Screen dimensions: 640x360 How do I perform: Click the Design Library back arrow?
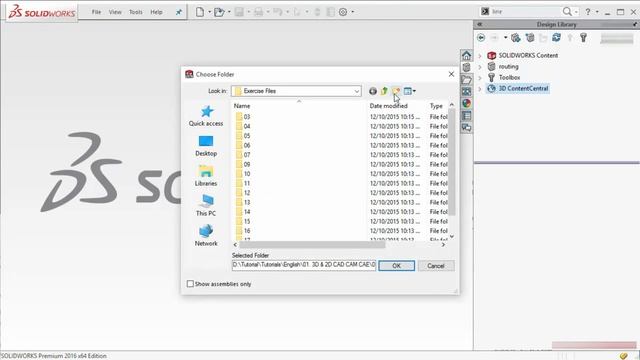click(x=481, y=38)
